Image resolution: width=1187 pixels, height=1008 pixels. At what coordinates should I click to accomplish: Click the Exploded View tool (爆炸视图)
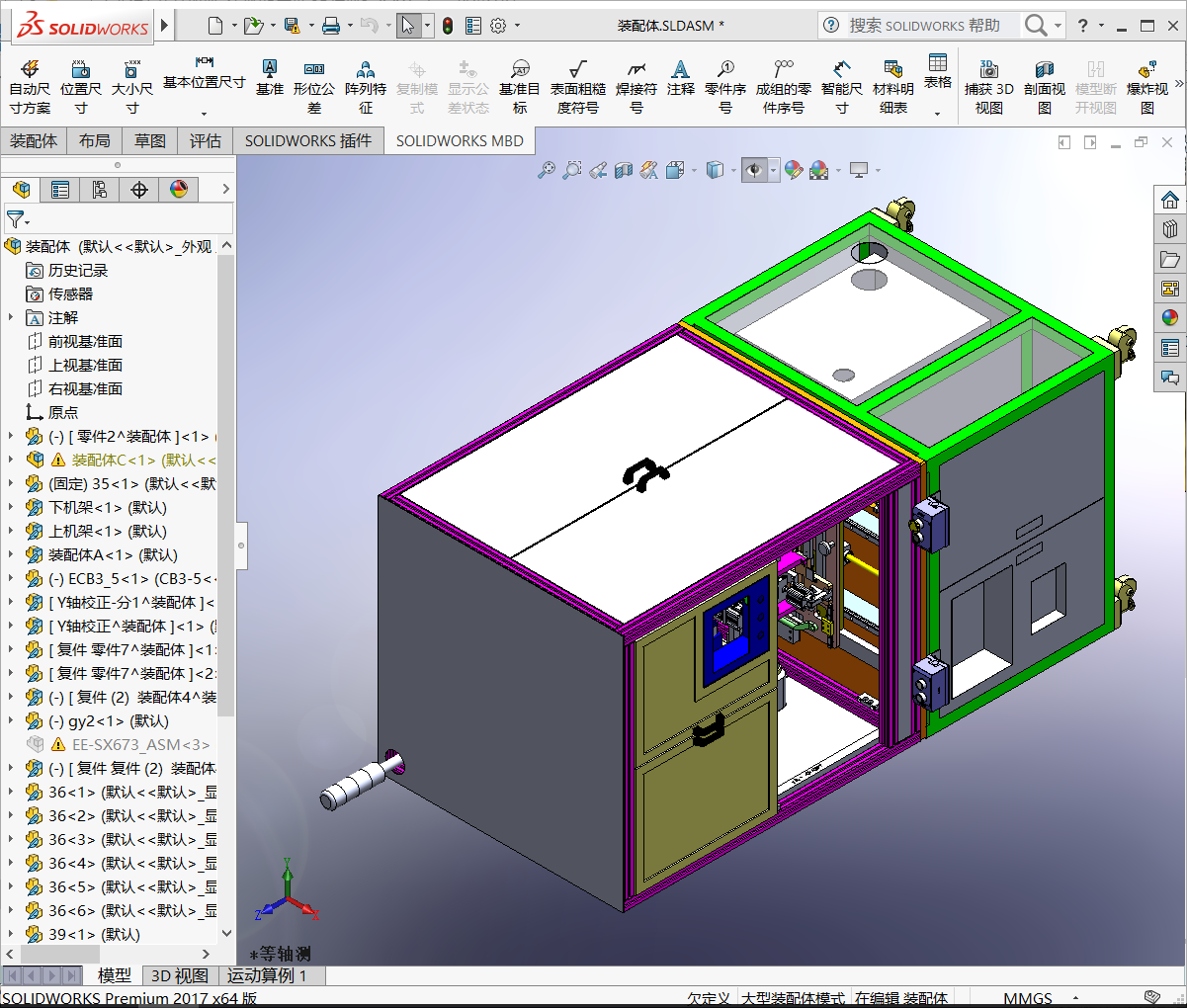[x=1146, y=87]
